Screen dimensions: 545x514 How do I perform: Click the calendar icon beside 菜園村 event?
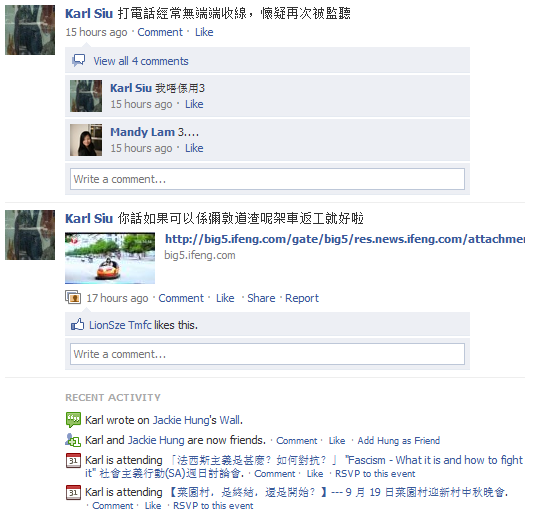point(73,492)
